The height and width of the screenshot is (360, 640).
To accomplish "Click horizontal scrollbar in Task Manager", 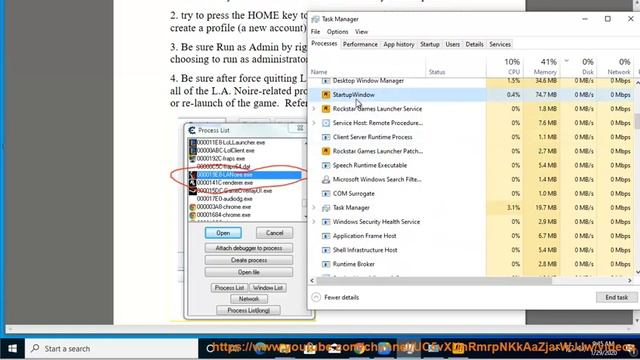I will point(435,280).
